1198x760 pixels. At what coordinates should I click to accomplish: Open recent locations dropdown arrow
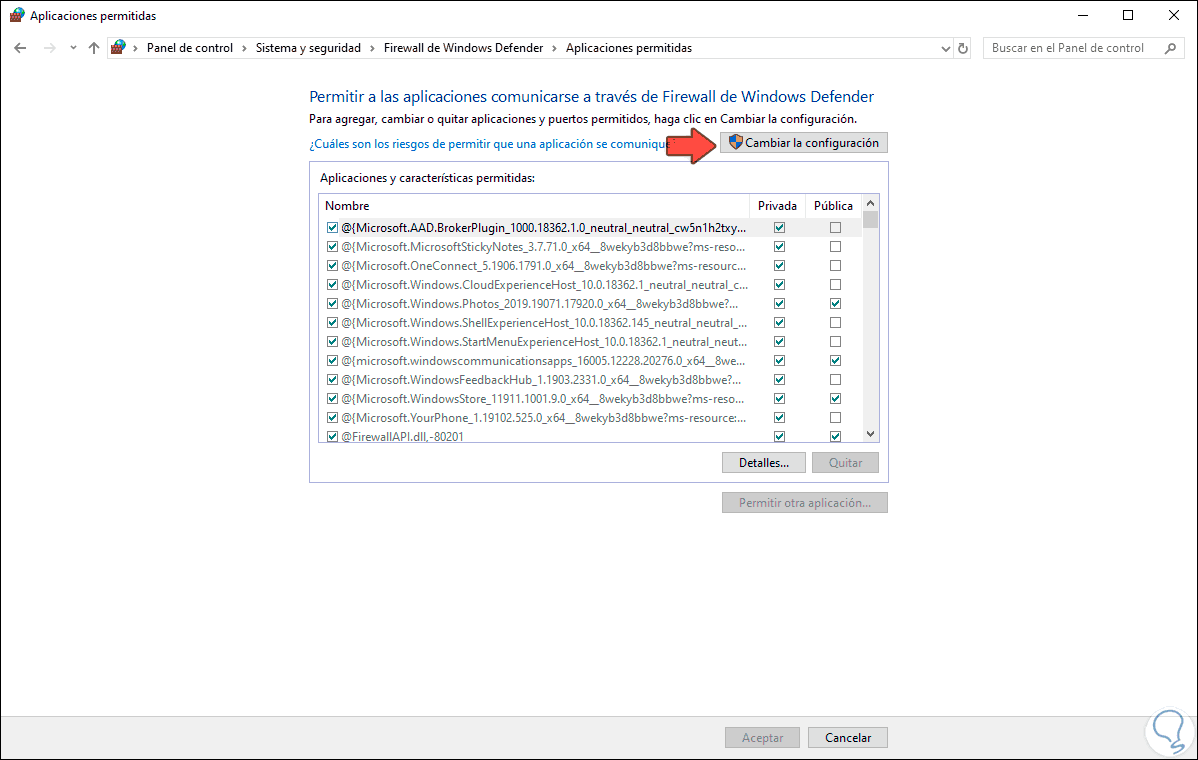coord(73,48)
